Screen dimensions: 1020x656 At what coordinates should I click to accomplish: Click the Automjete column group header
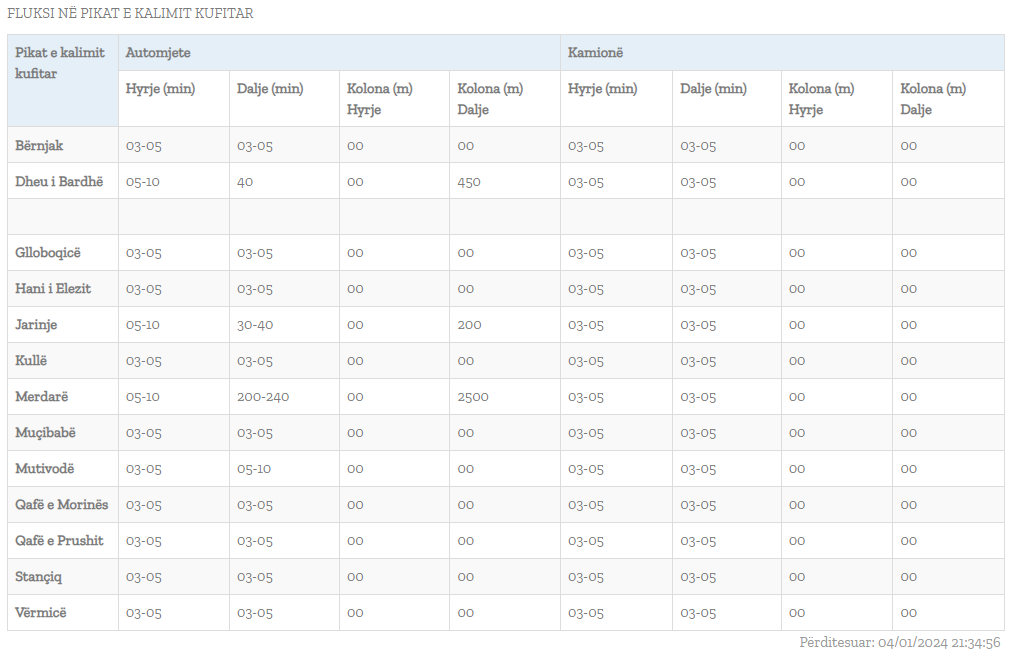pyautogui.click(x=158, y=52)
